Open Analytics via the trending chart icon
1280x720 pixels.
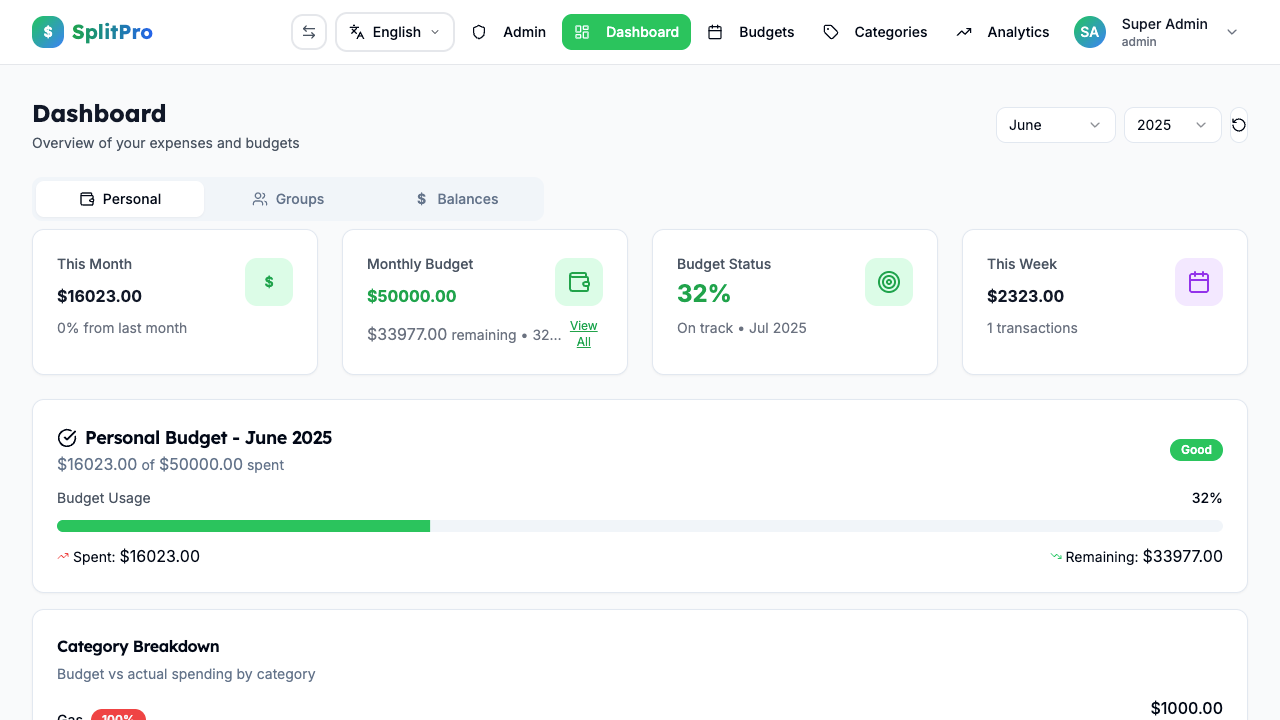(x=963, y=31)
